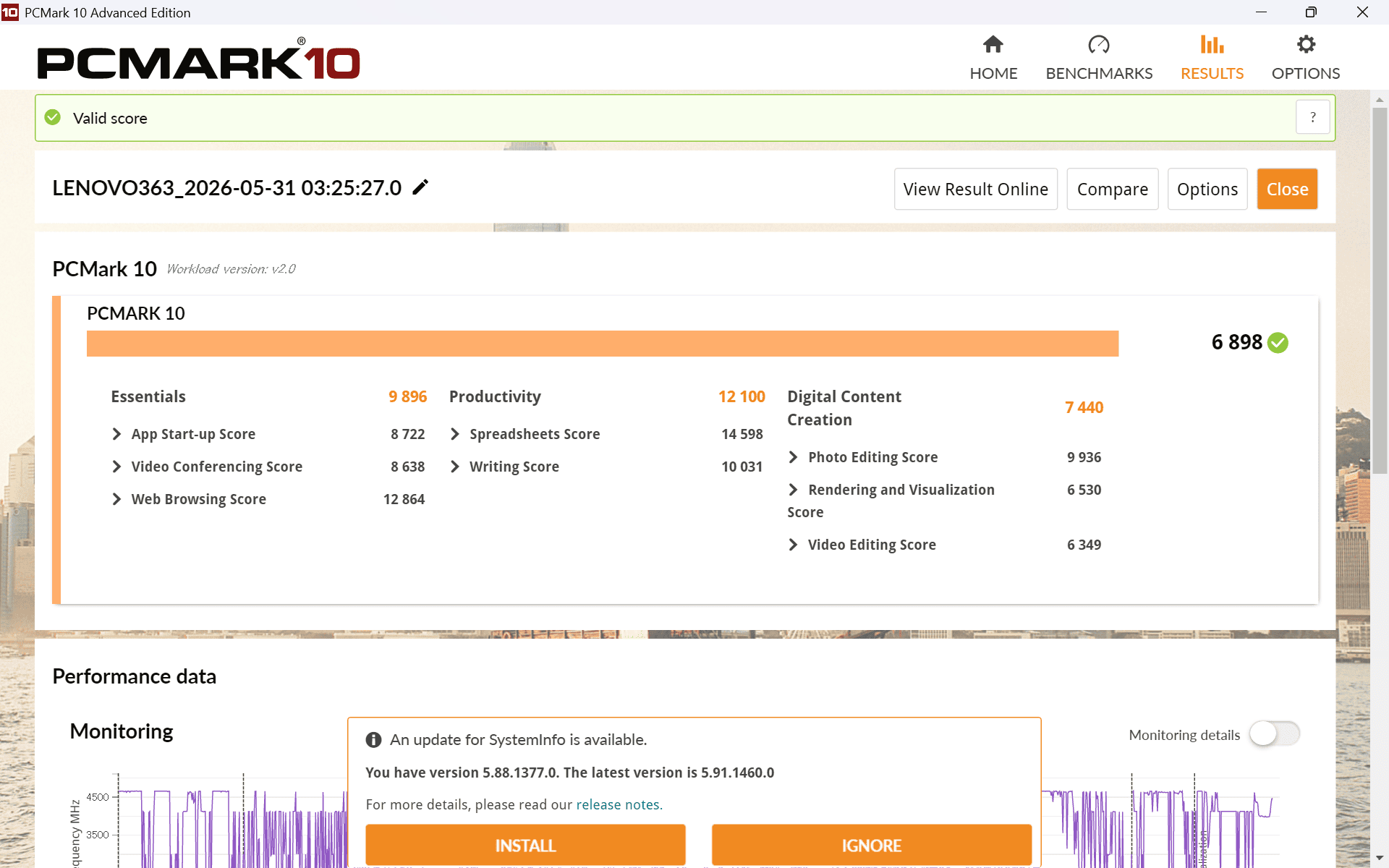Expand App Start-up Score details
The height and width of the screenshot is (868, 1389).
coord(116,434)
